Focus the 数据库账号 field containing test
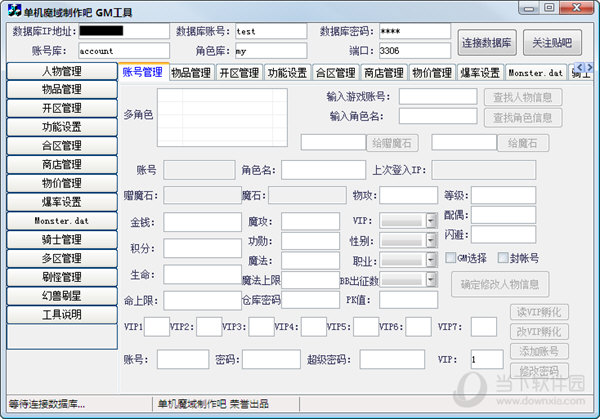 point(271,31)
